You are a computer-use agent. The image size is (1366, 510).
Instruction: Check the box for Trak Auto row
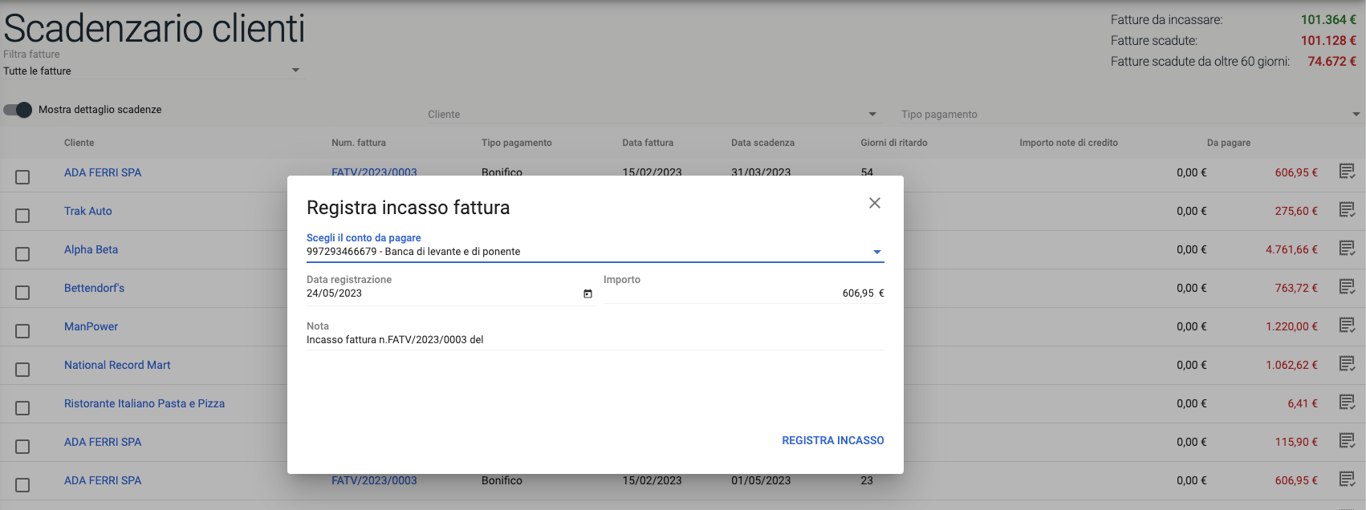tap(22, 216)
